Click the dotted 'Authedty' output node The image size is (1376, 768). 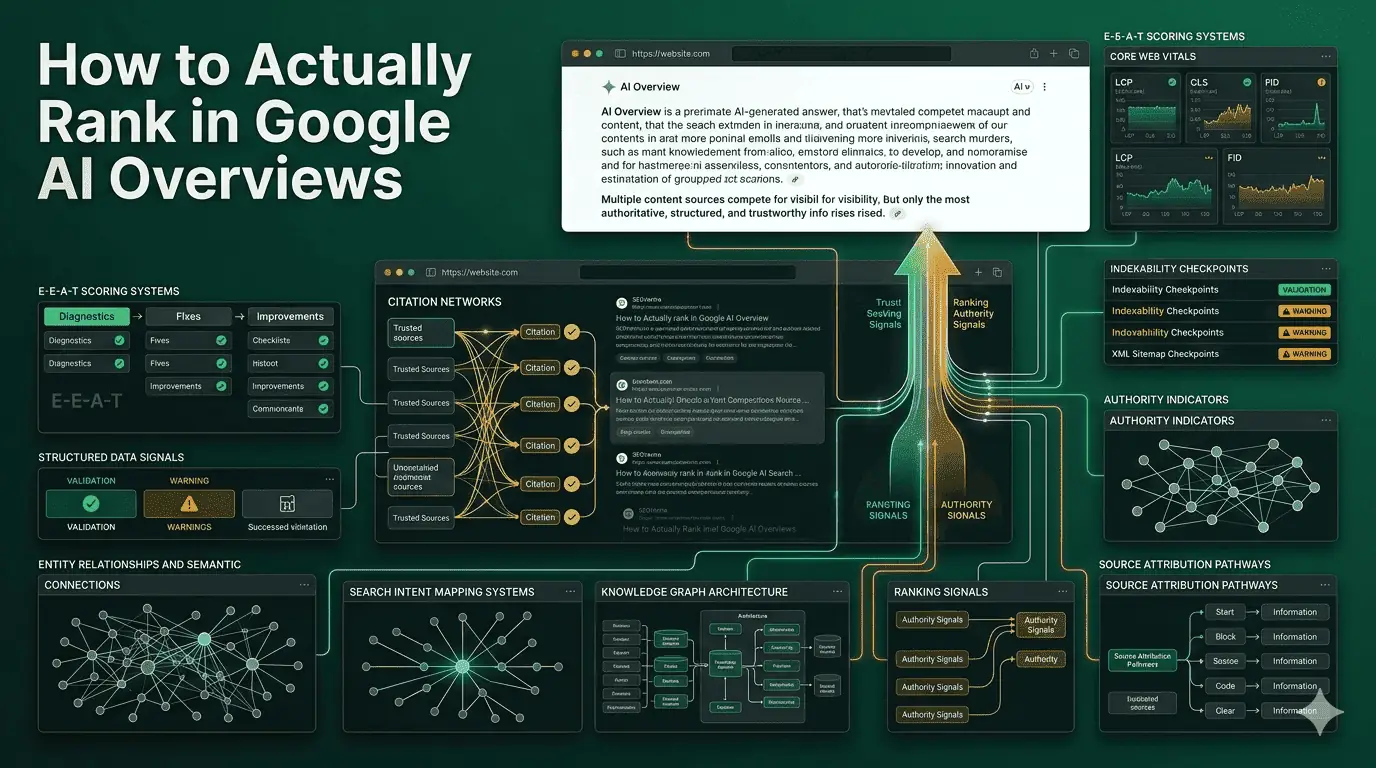(x=1041, y=659)
